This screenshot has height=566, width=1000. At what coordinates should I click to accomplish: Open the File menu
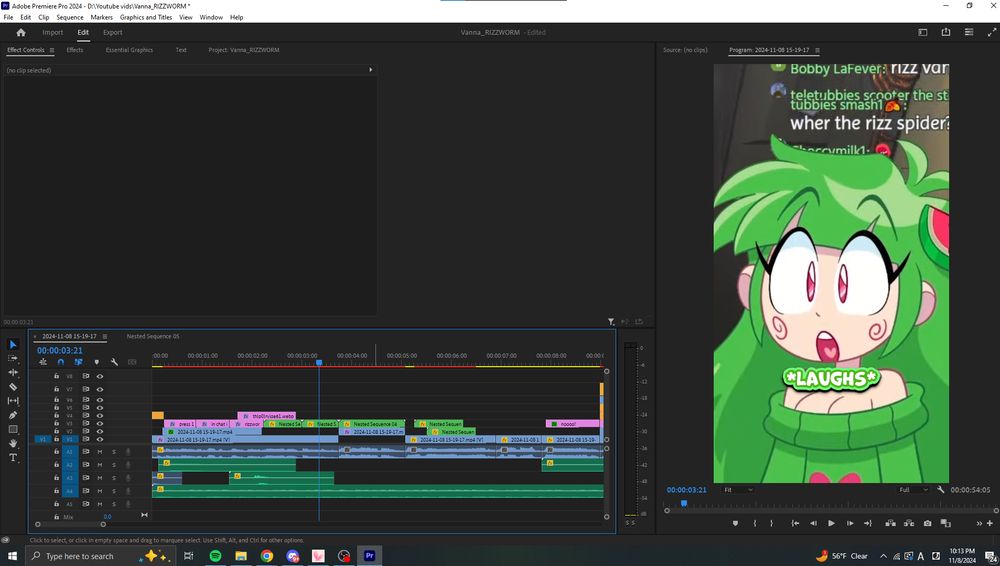coord(8,17)
